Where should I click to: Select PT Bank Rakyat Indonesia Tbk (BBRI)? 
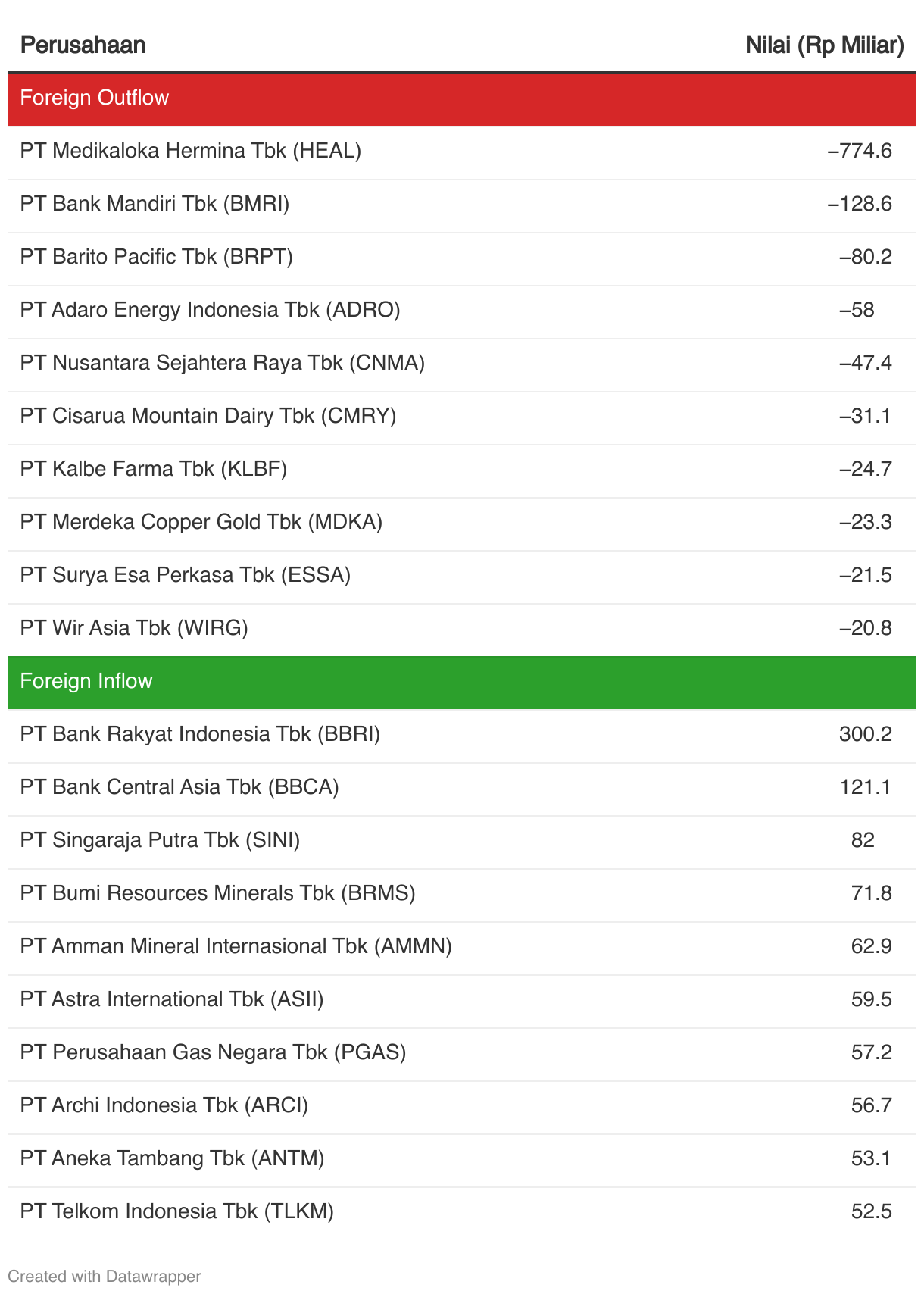click(x=200, y=734)
